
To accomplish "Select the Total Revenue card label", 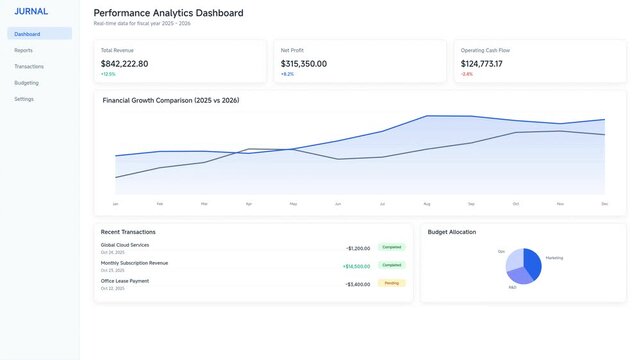I will (x=117, y=50).
